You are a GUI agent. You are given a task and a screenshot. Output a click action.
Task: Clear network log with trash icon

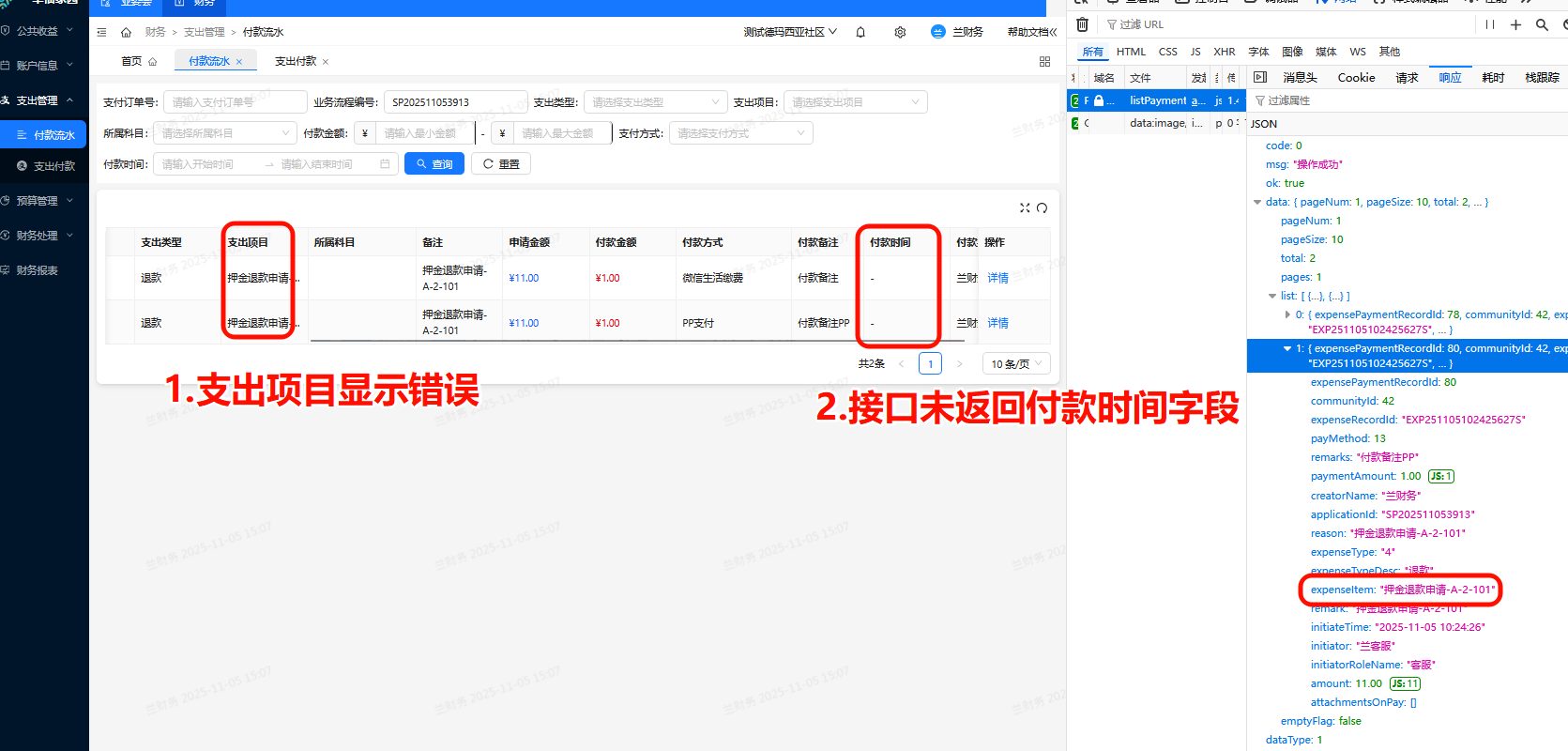[x=1082, y=24]
